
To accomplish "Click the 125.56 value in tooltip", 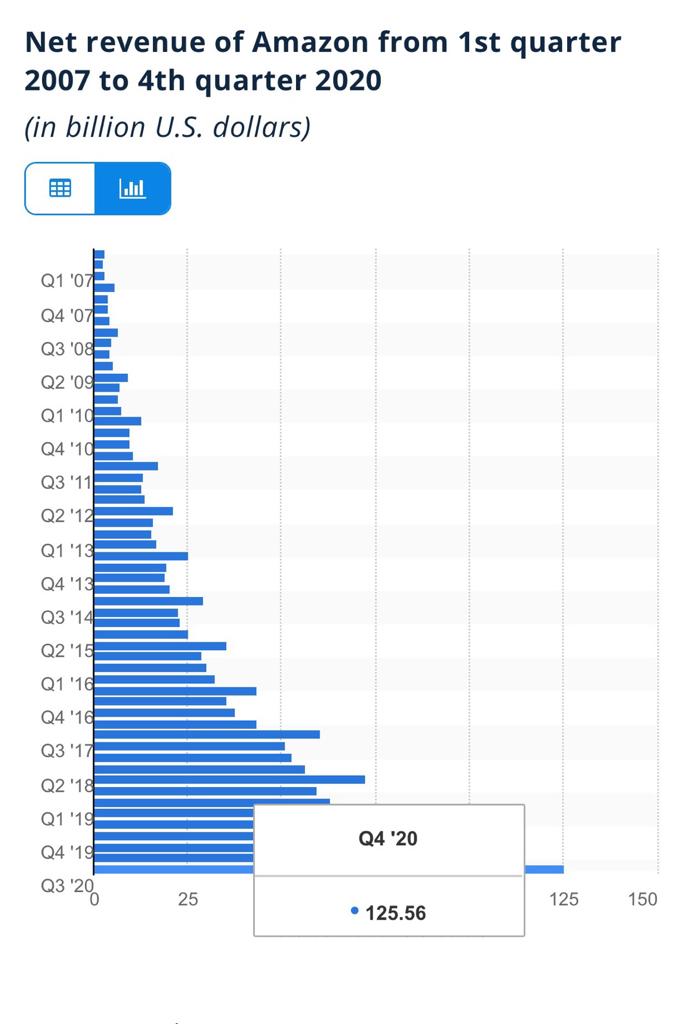I will [395, 912].
